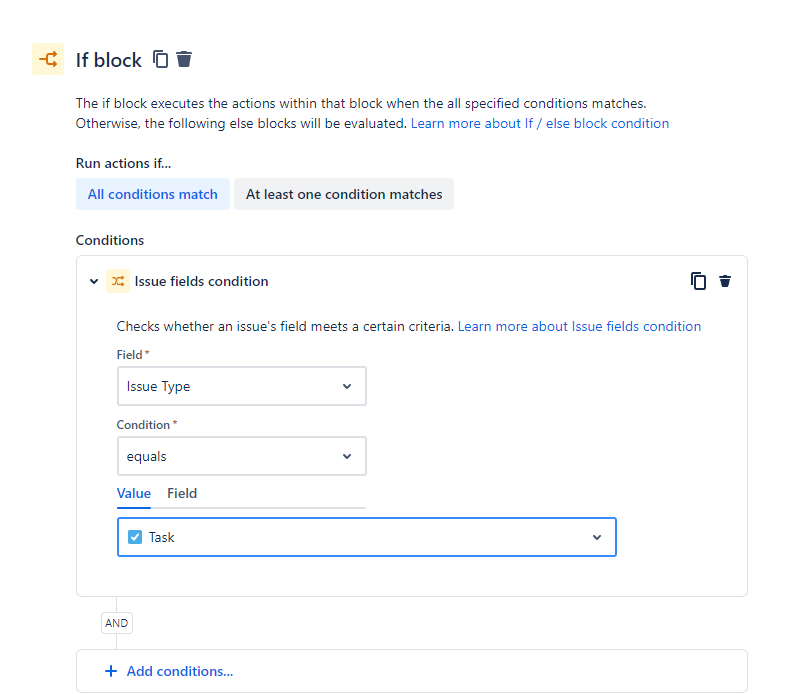Delete the If block with trash icon

[x=184, y=59]
